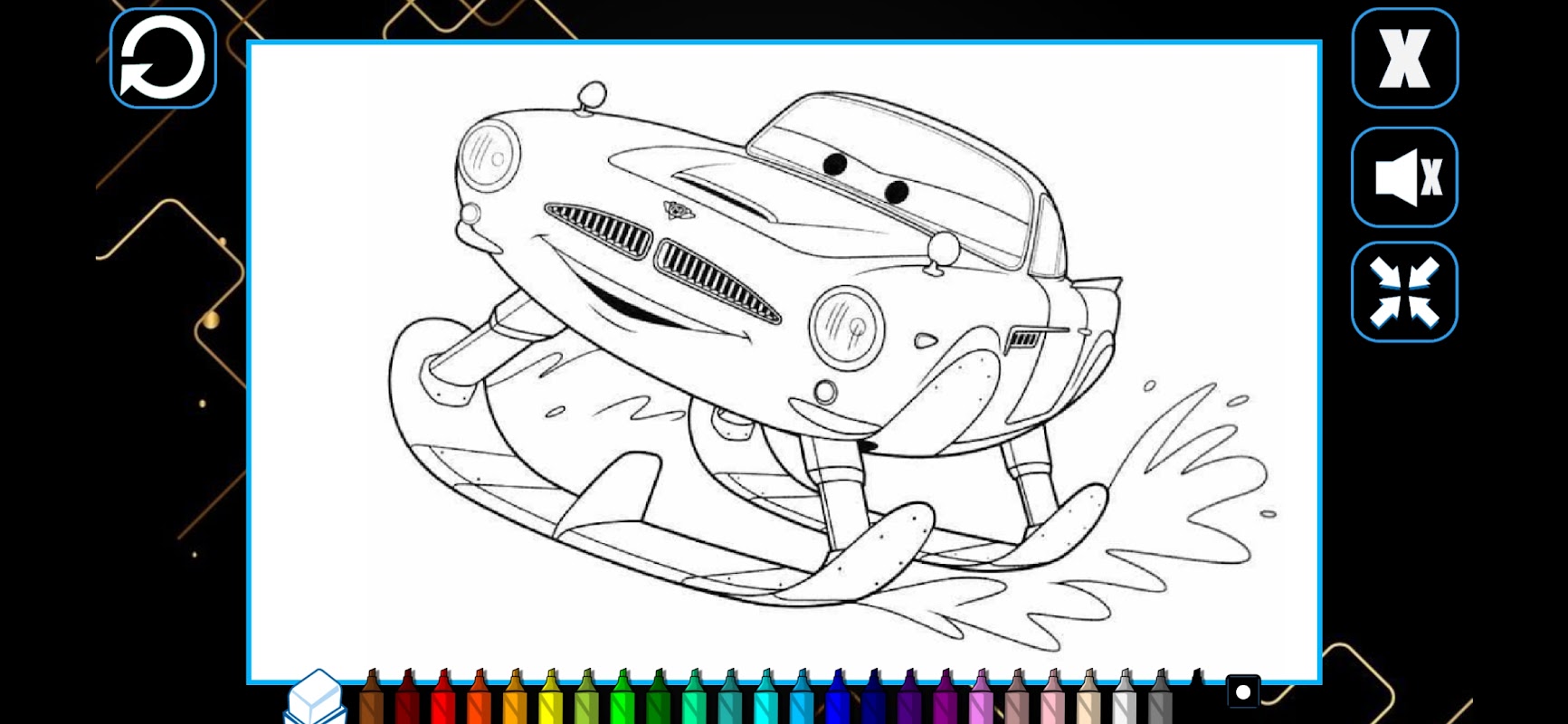
Task: Select the gray crayon
Action: point(1161,698)
